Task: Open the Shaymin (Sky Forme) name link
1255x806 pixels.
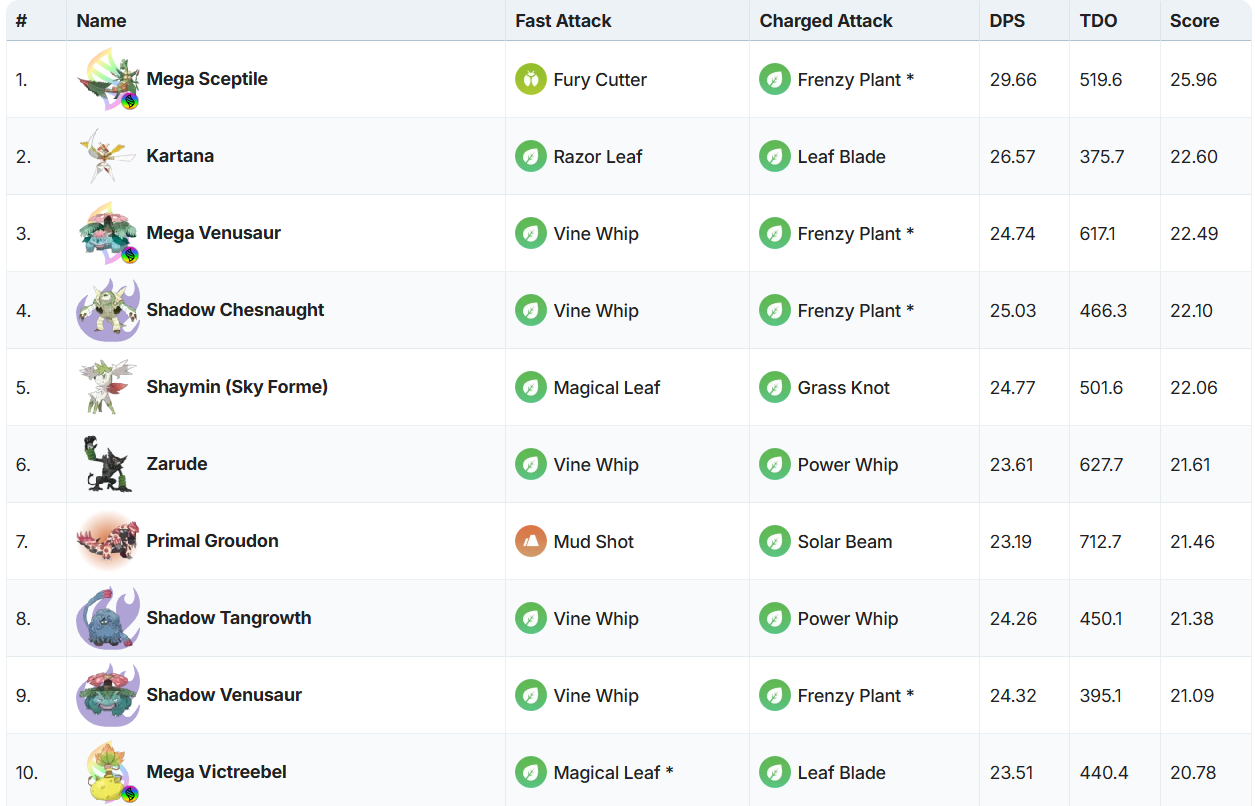Action: [x=237, y=387]
